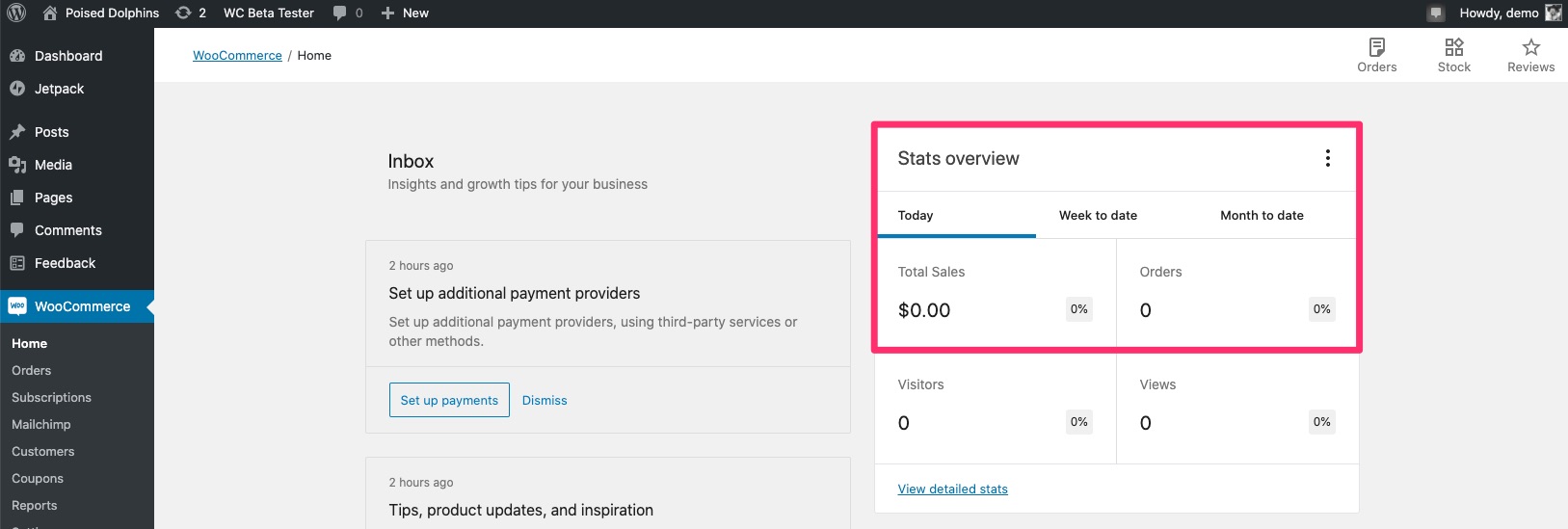Open the Customers submenu item
1568x529 pixels.
coord(43,451)
